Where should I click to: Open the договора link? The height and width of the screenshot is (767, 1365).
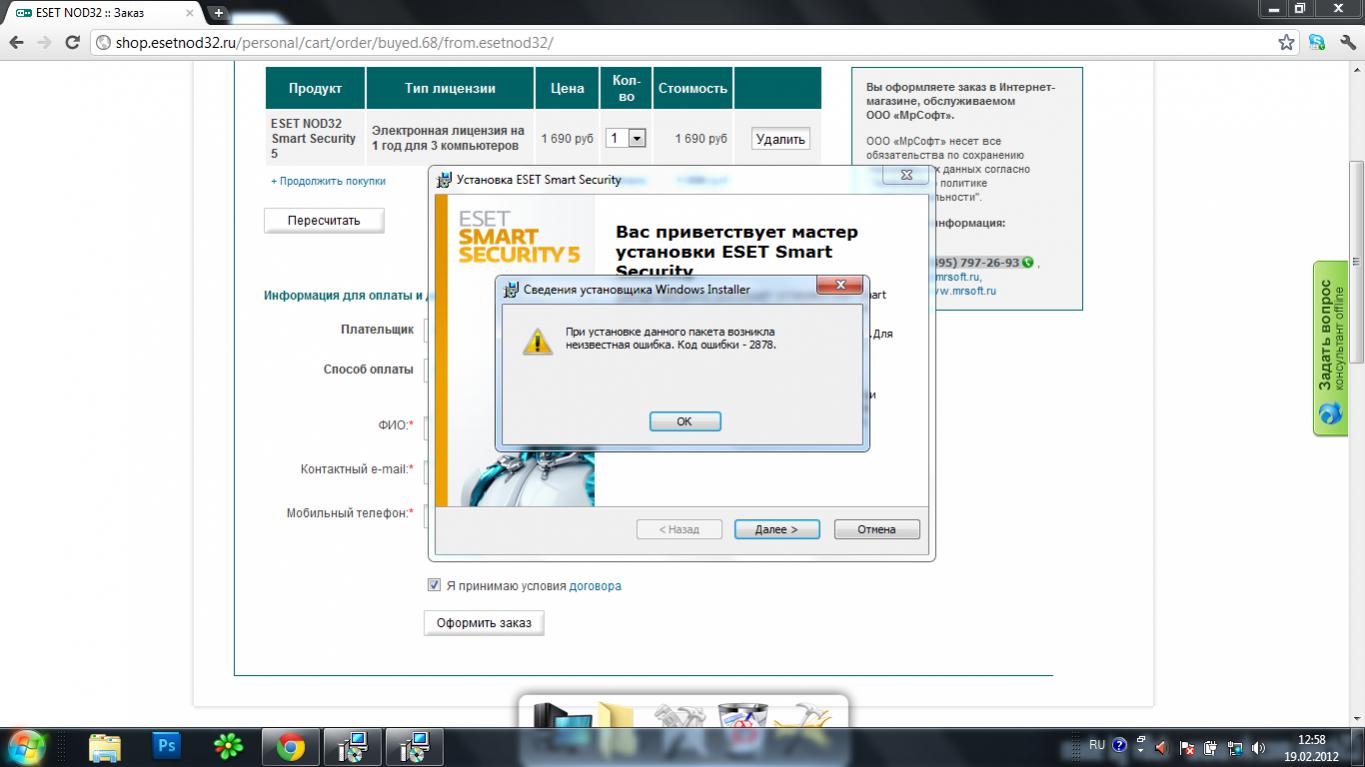coord(595,586)
